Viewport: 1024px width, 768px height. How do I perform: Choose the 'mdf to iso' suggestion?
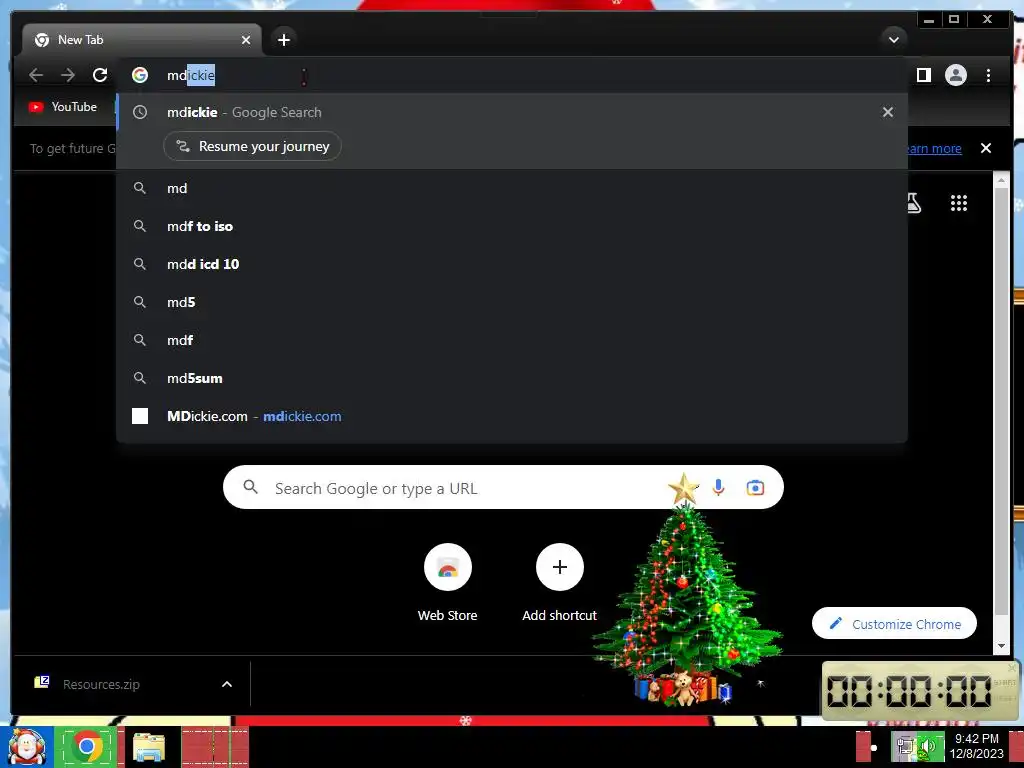coord(512,226)
